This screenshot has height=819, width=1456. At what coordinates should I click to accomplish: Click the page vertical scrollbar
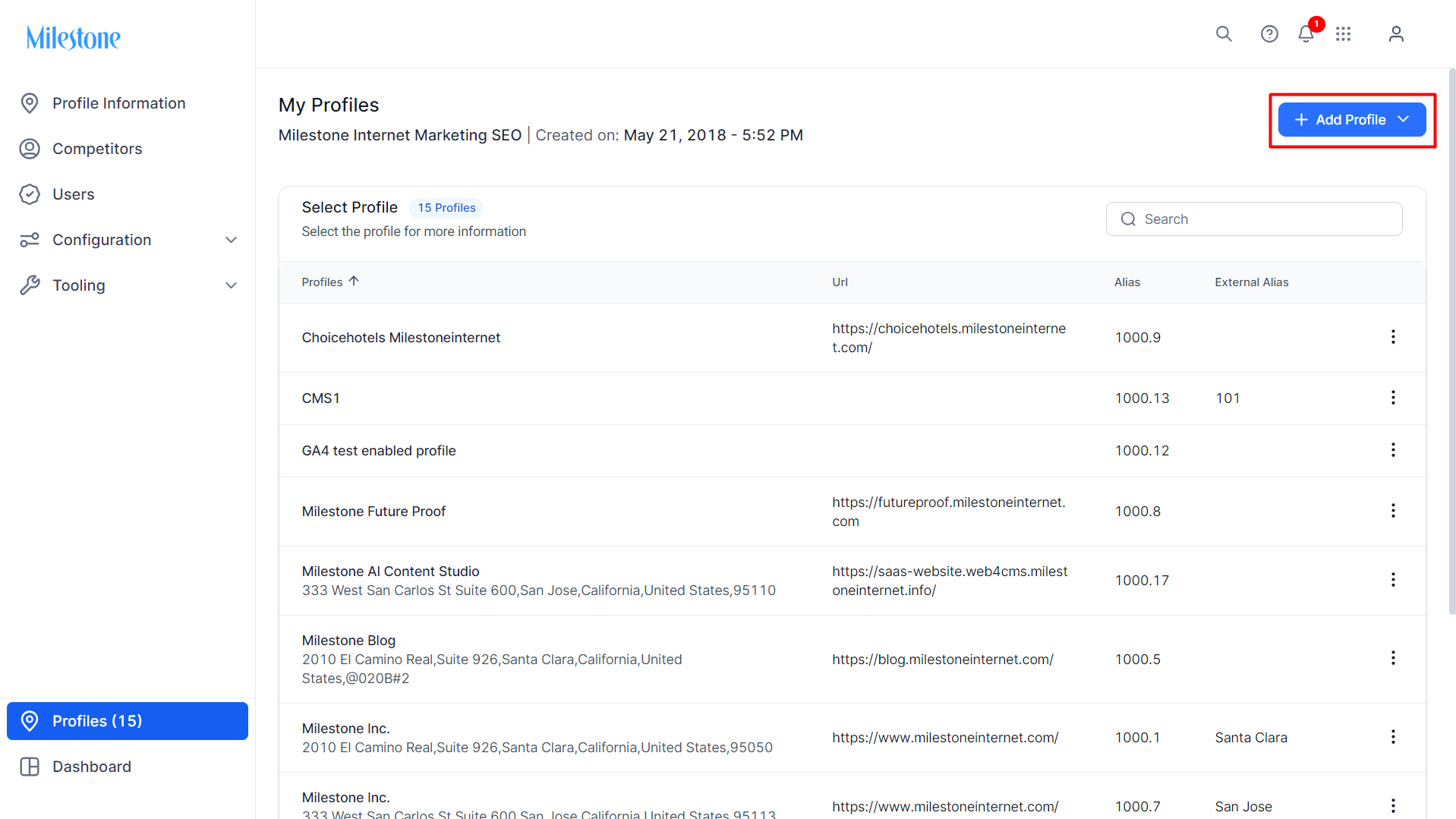coord(1452,342)
